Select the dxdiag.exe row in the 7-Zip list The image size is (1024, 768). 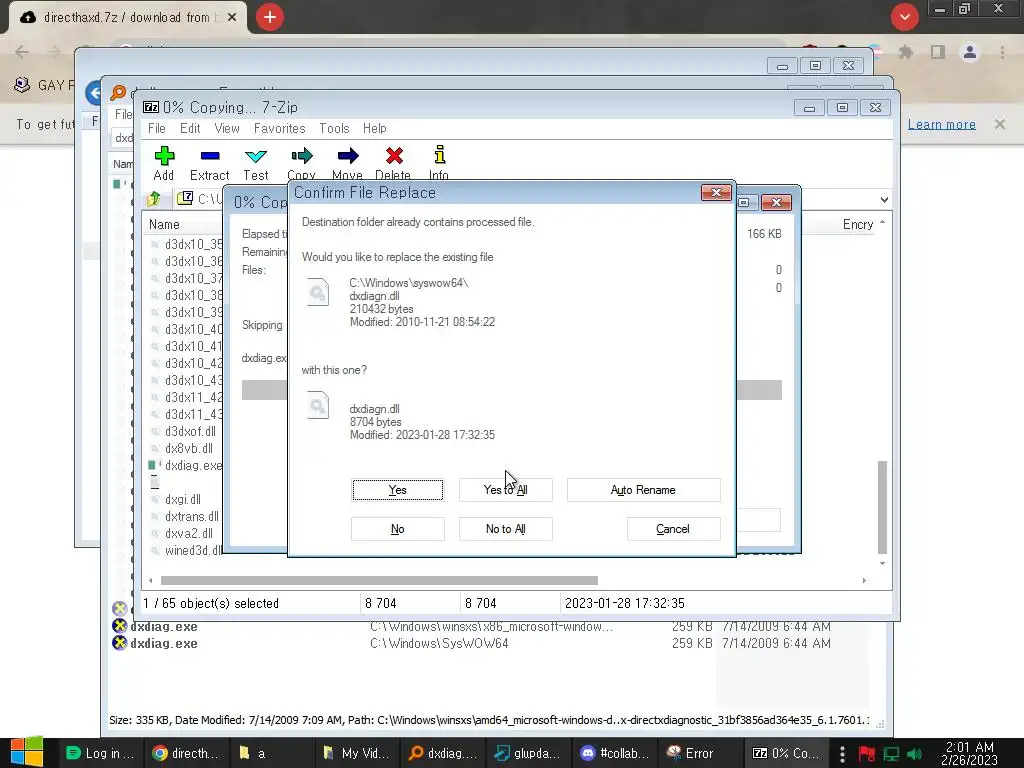(185, 466)
